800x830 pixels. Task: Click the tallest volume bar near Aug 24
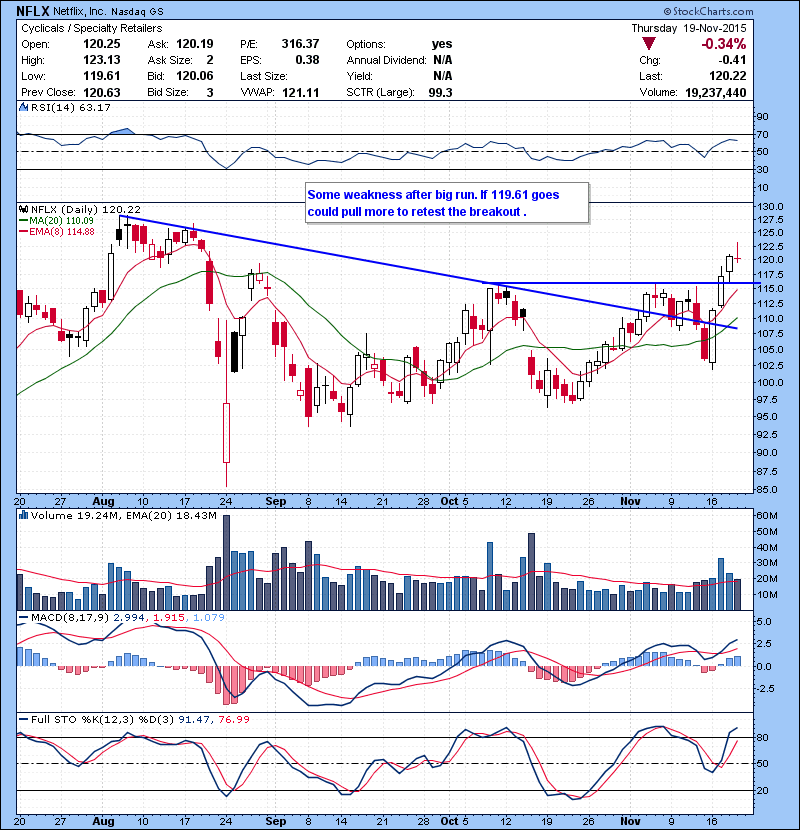pyautogui.click(x=227, y=563)
